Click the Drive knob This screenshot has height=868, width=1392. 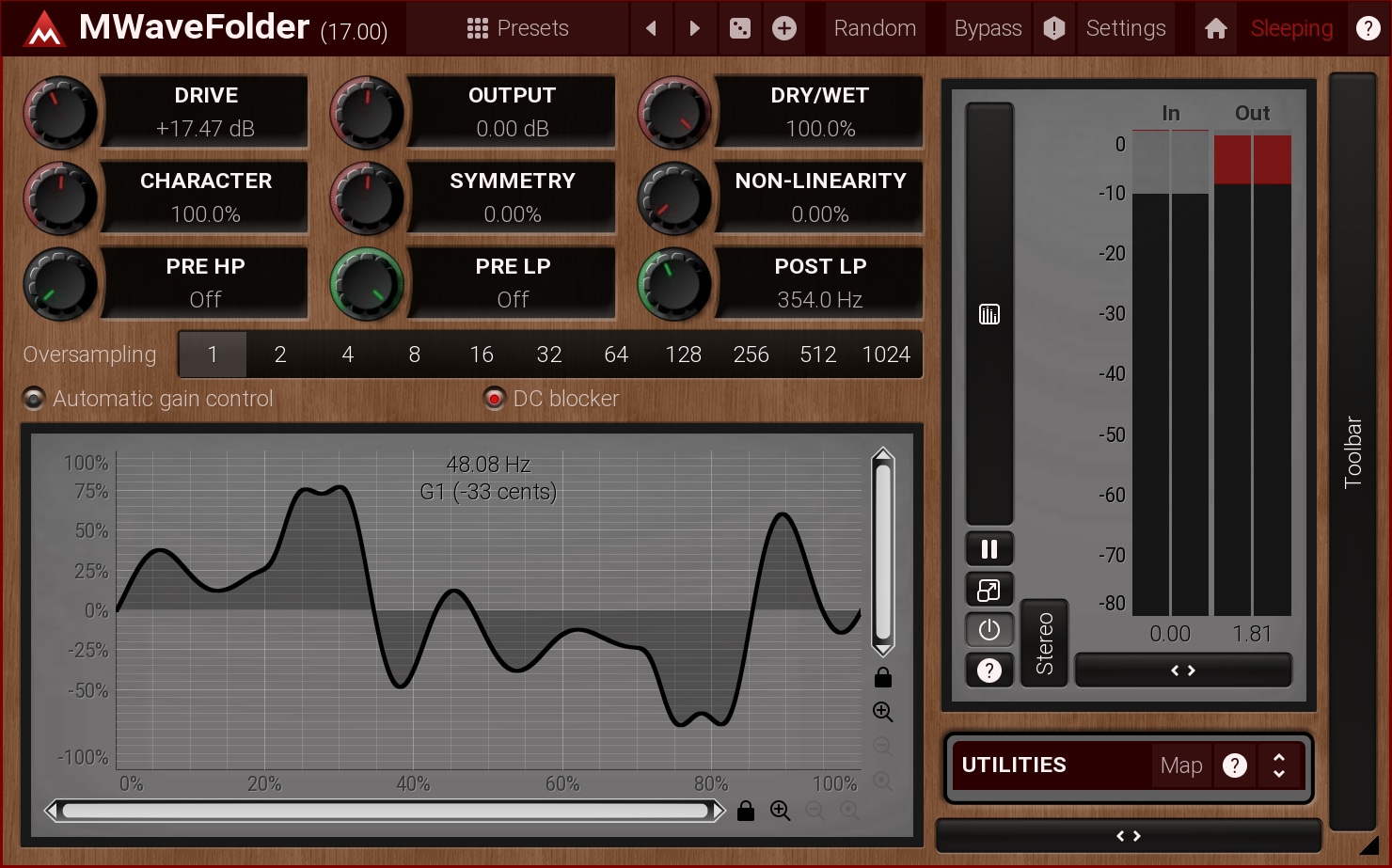60,113
